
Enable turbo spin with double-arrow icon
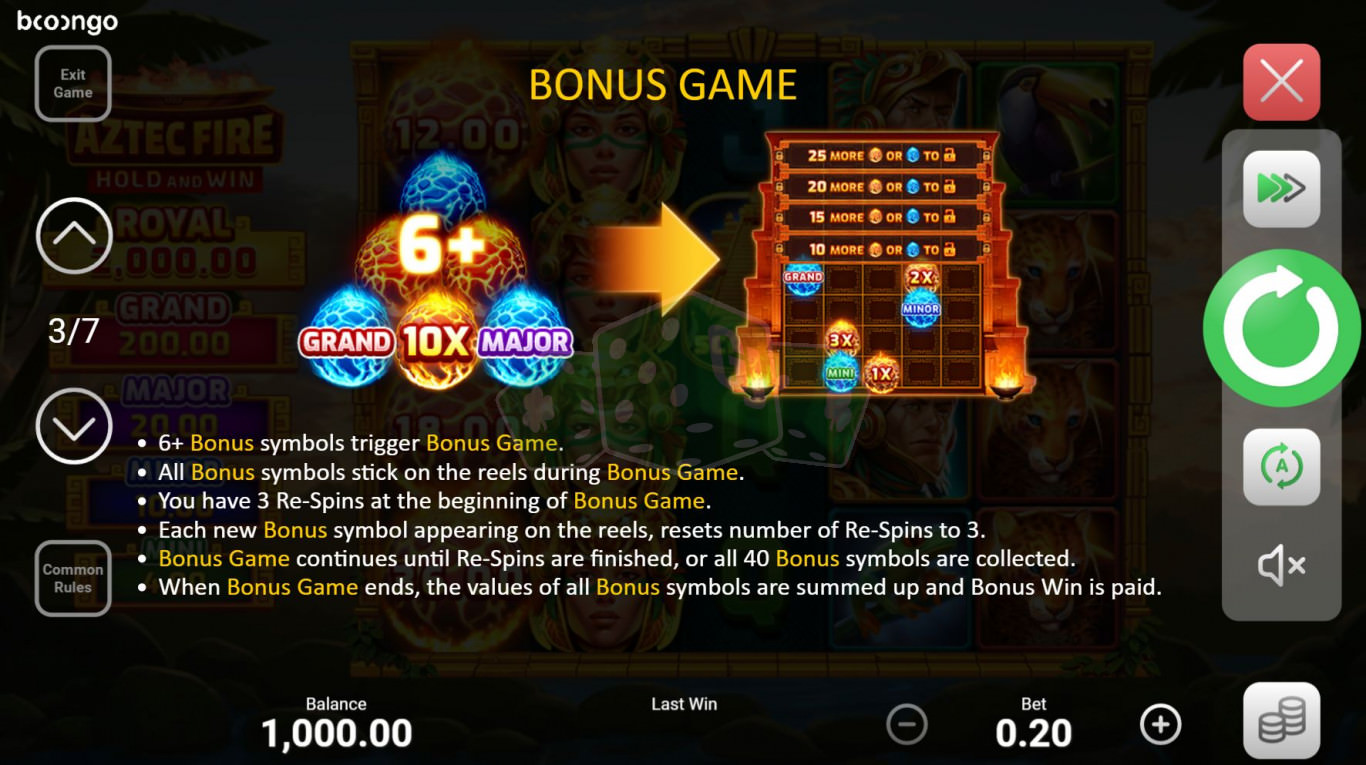[x=1281, y=188]
